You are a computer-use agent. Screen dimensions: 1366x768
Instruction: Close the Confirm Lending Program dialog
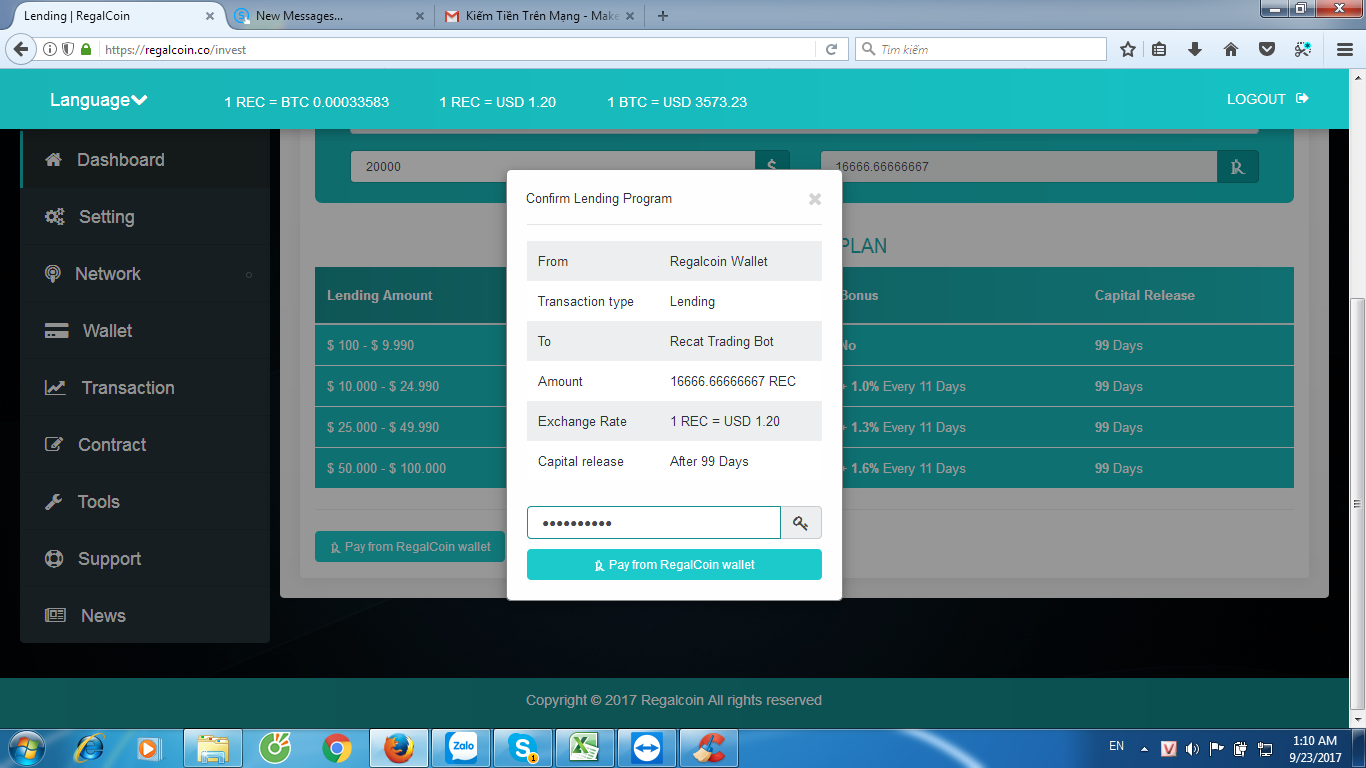tap(815, 199)
